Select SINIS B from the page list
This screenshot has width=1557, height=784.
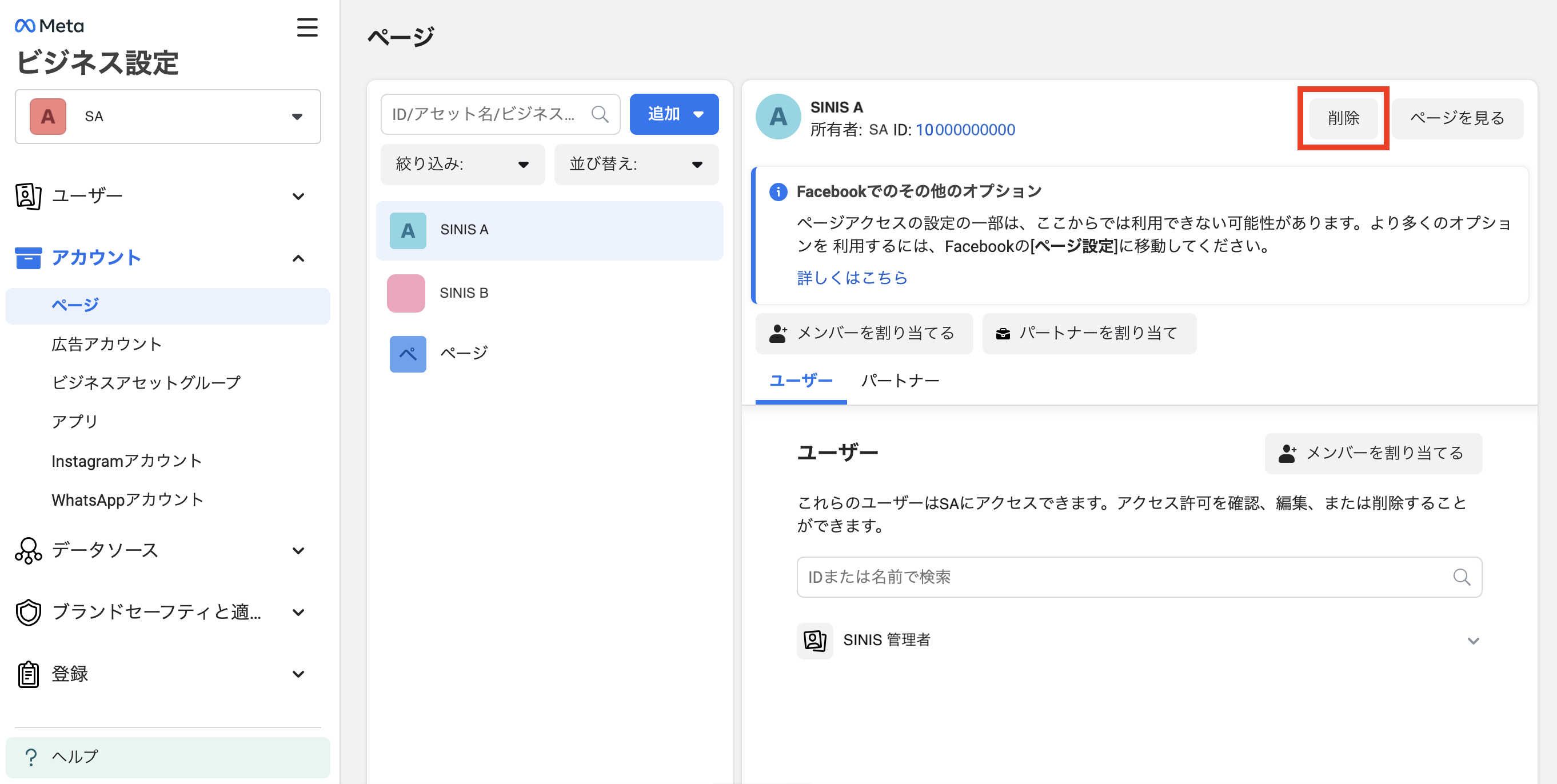(464, 293)
